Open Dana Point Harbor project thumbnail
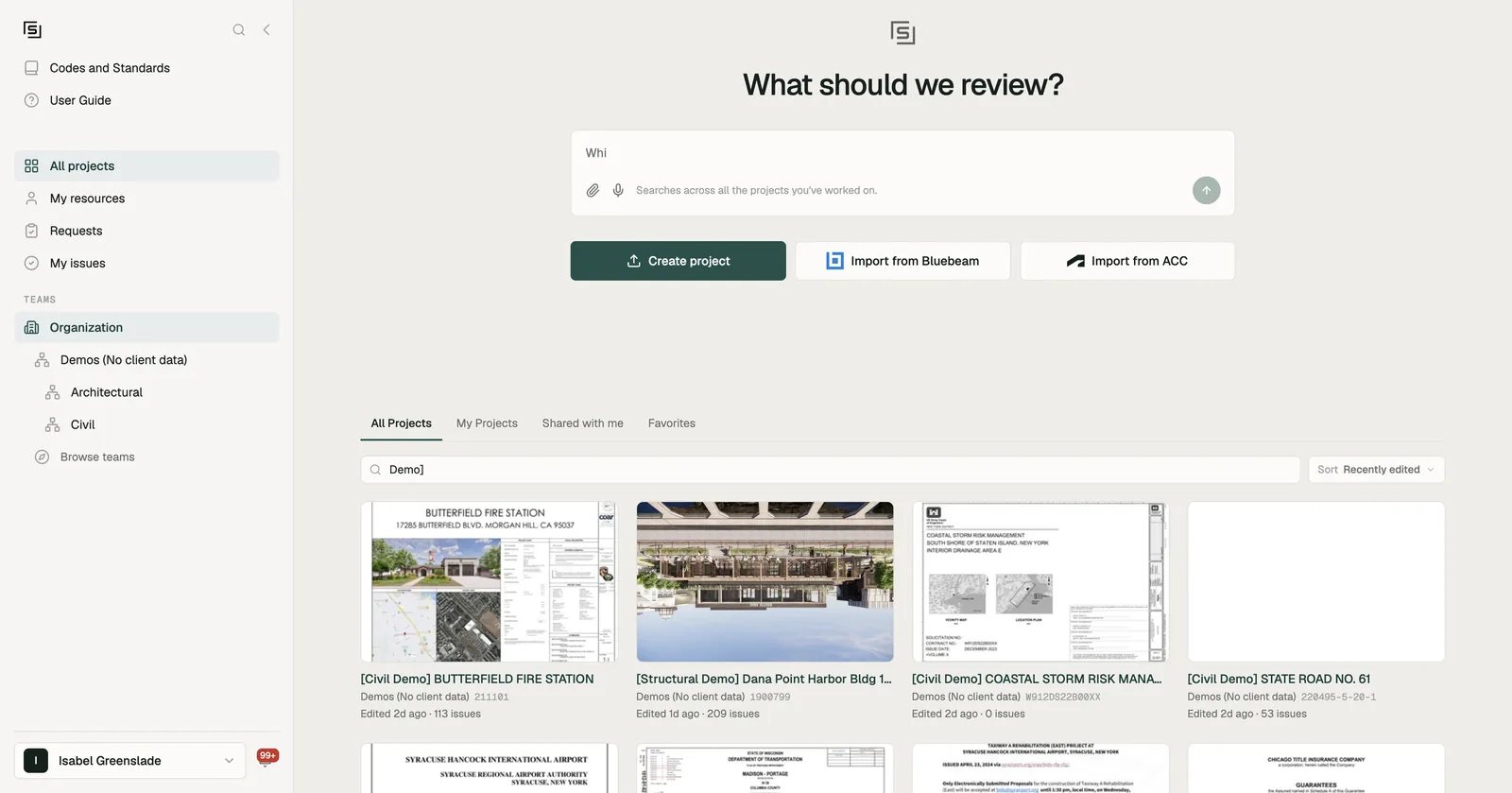Viewport: 1512px width, 793px height. click(765, 581)
